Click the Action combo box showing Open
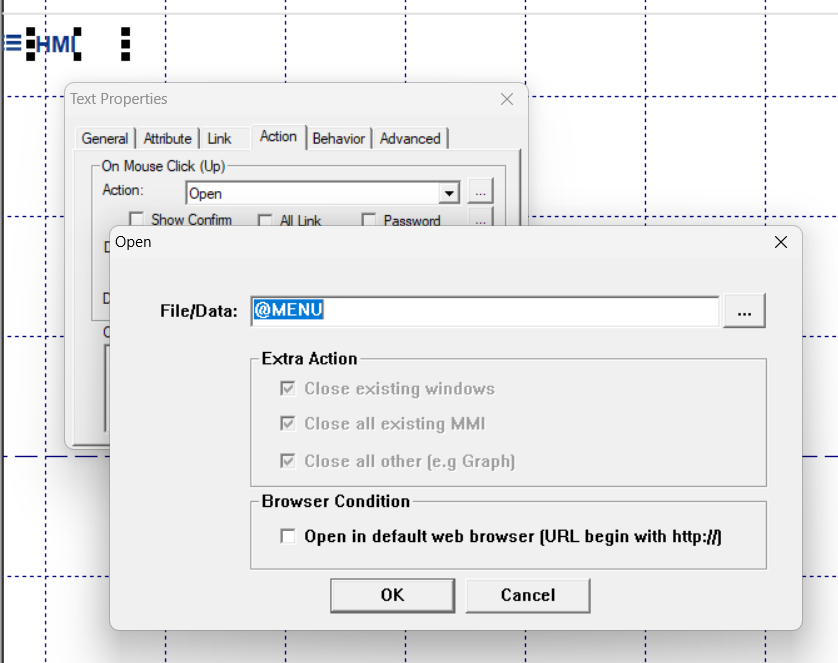This screenshot has height=663, width=838. 312,193
